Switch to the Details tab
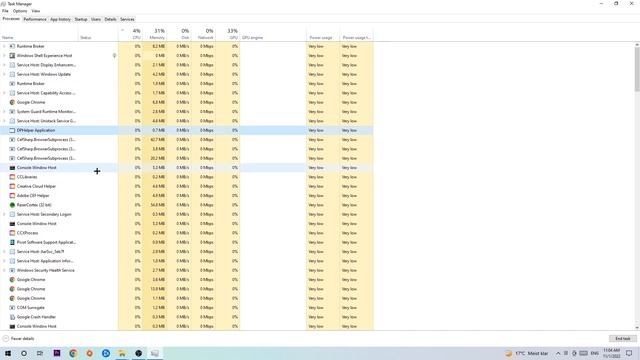 (110, 19)
